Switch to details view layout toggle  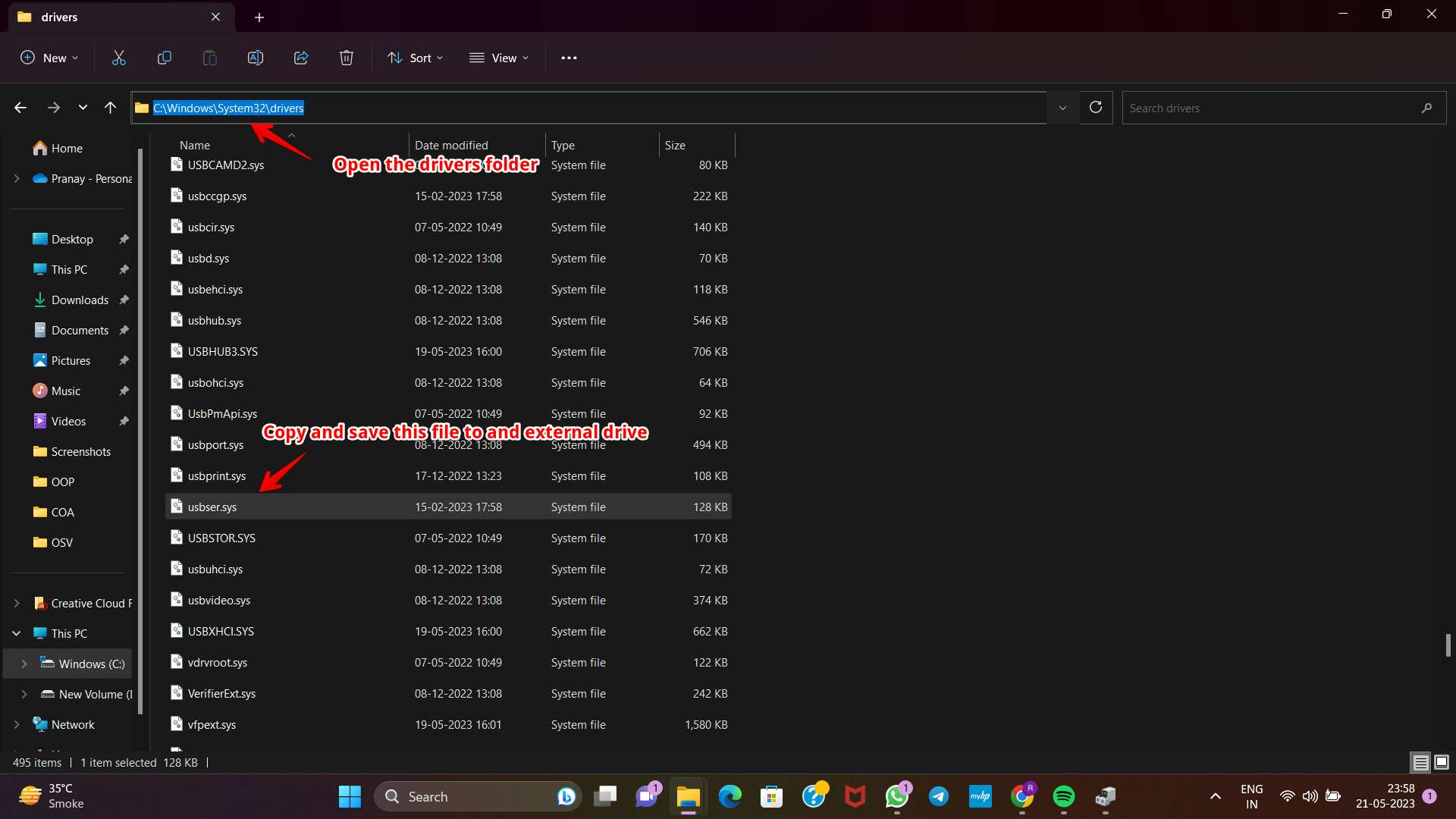[x=1420, y=762]
